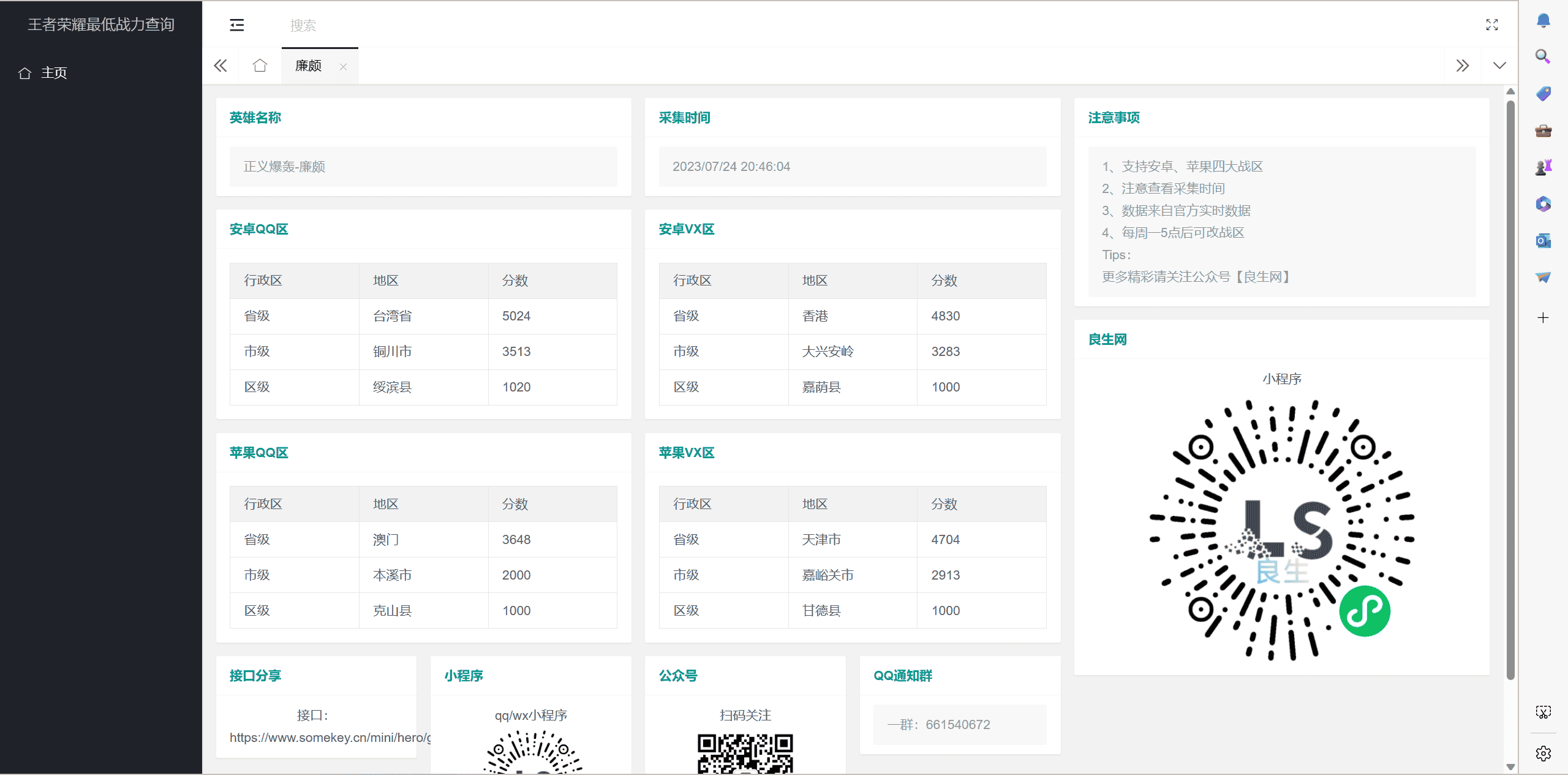Open the Outlook icon in the sidebar

coord(1543,241)
